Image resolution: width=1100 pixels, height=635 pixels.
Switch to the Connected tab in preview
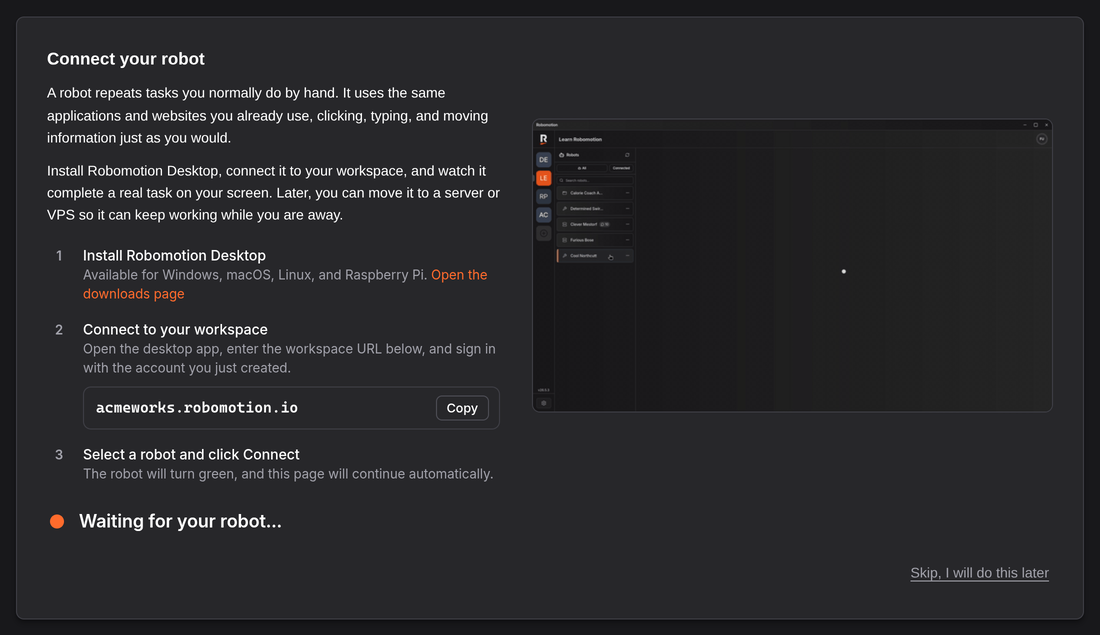[621, 168]
